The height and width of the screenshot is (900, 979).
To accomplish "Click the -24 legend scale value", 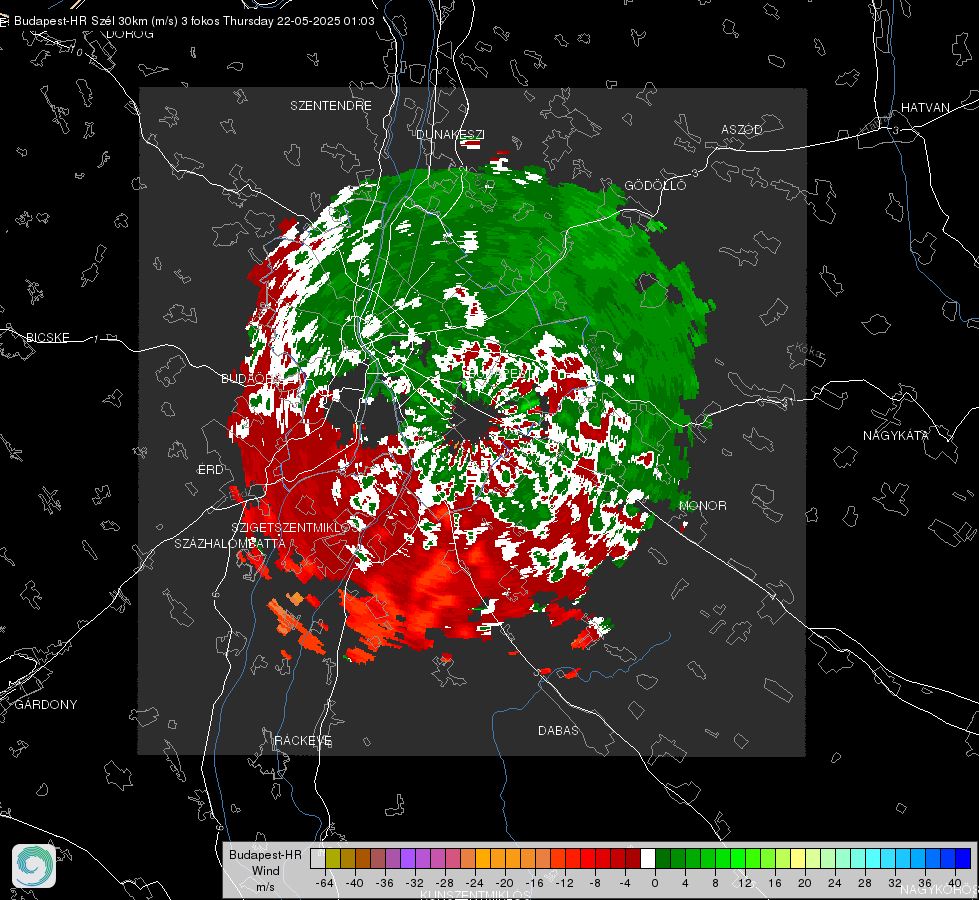I will (475, 884).
